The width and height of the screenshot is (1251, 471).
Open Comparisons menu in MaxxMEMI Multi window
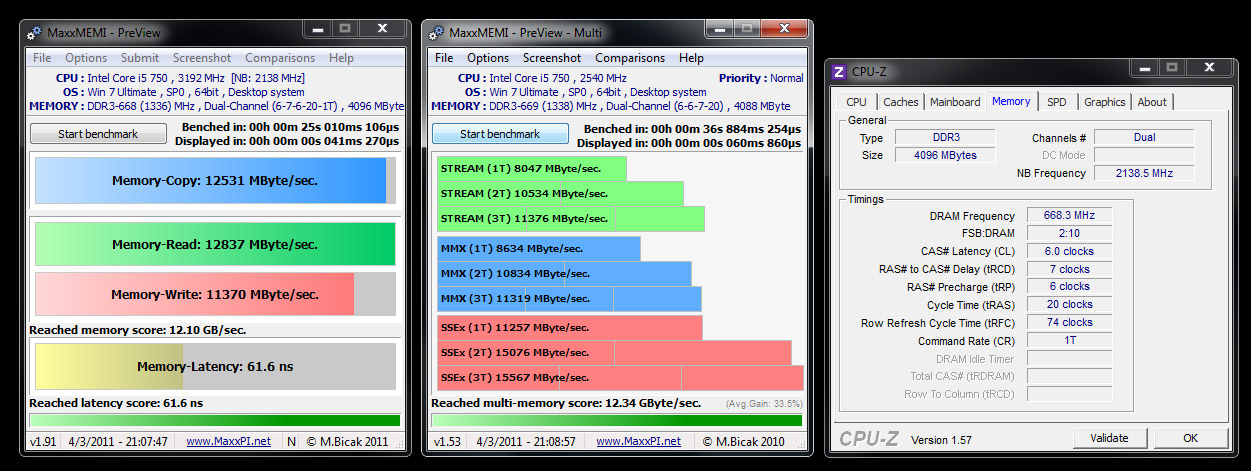click(630, 58)
